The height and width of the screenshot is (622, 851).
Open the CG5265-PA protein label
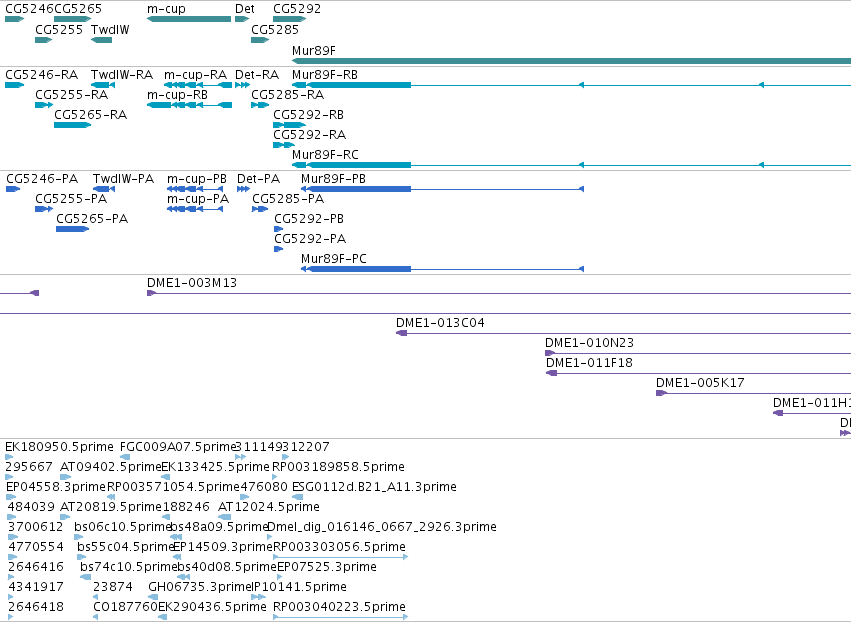tap(92, 219)
